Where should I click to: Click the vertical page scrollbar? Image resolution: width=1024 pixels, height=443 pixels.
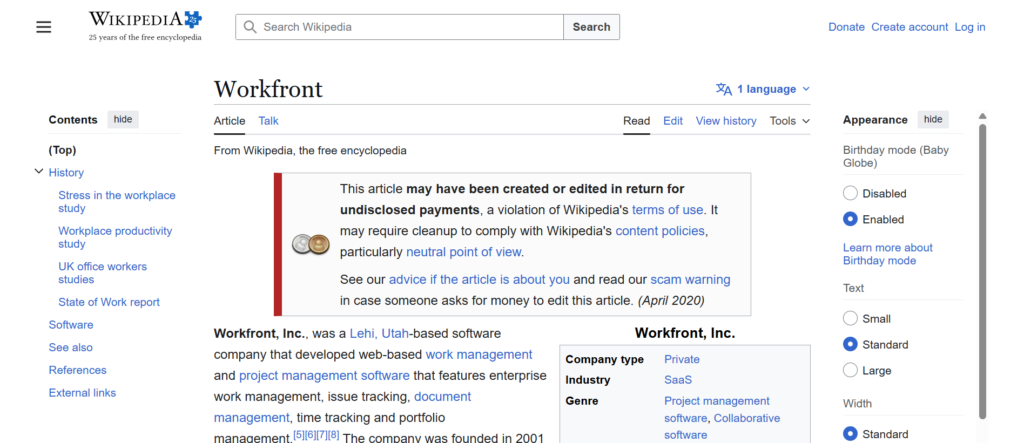[x=982, y=270]
